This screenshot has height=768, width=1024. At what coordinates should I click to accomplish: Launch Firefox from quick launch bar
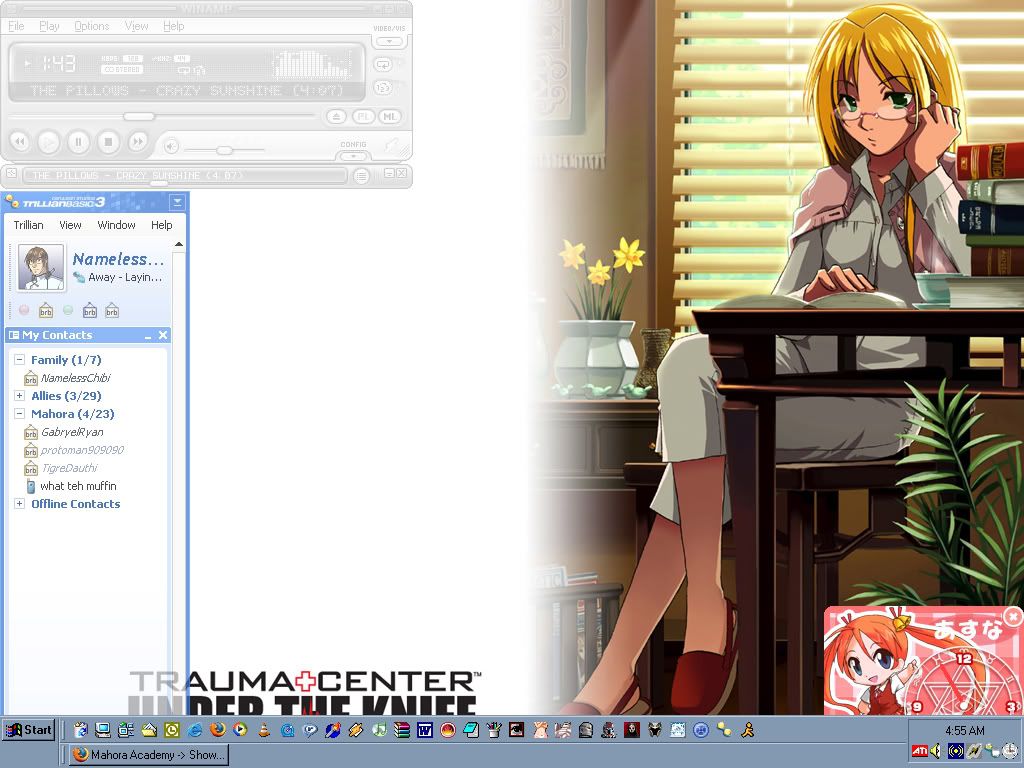click(217, 729)
